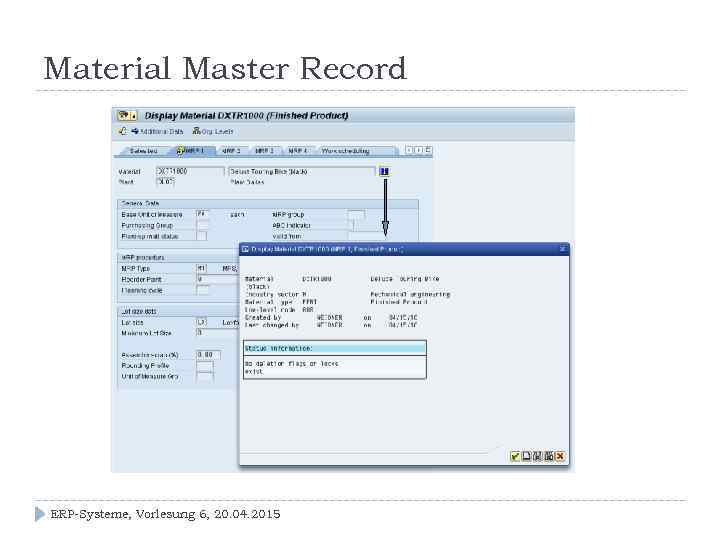The height and width of the screenshot is (540, 720).
Task: Click the popup dialog title bar icon
Action: tap(245, 249)
